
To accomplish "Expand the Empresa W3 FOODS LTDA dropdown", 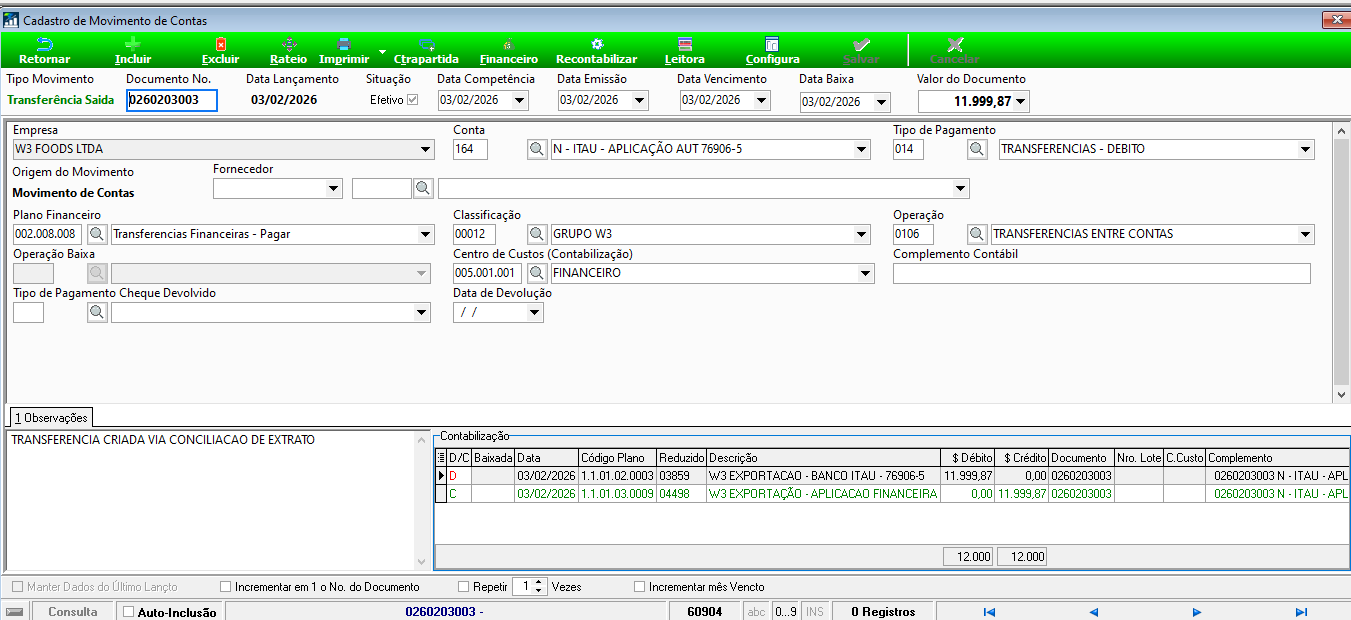I will pos(426,150).
